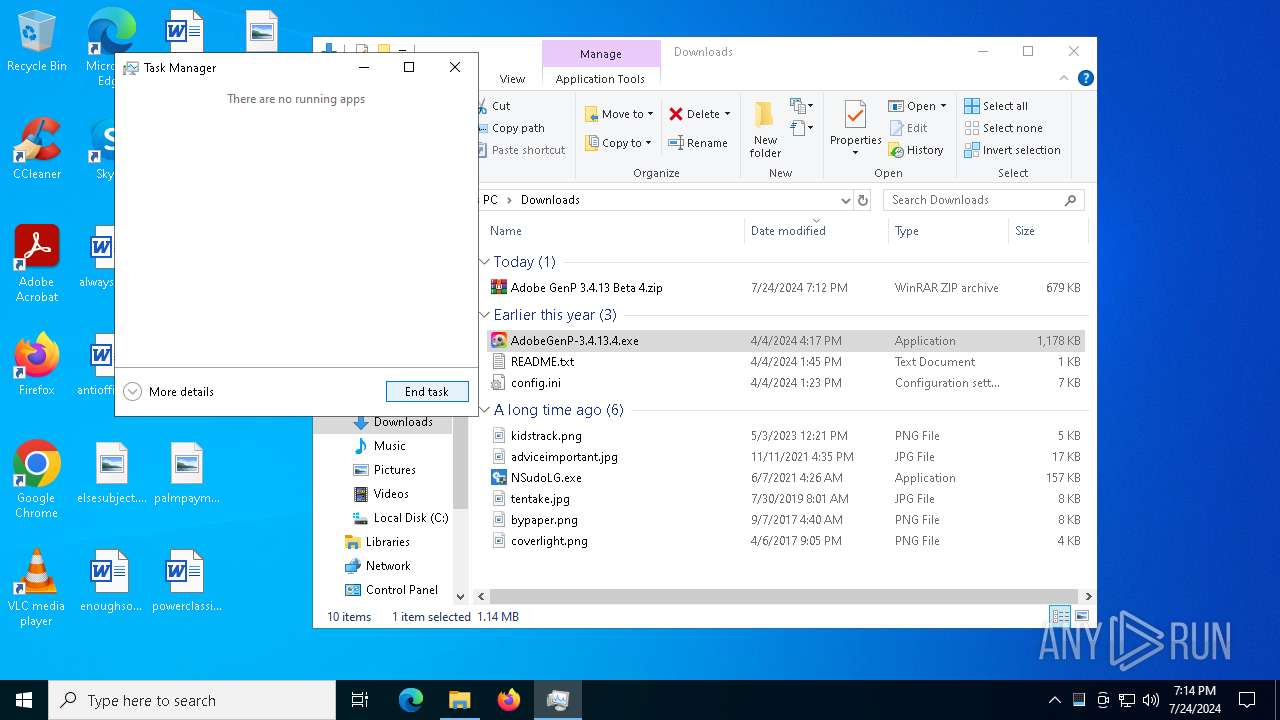Screen dimensions: 1280x720
Task: Sort files by the Name column
Action: click(x=612, y=231)
